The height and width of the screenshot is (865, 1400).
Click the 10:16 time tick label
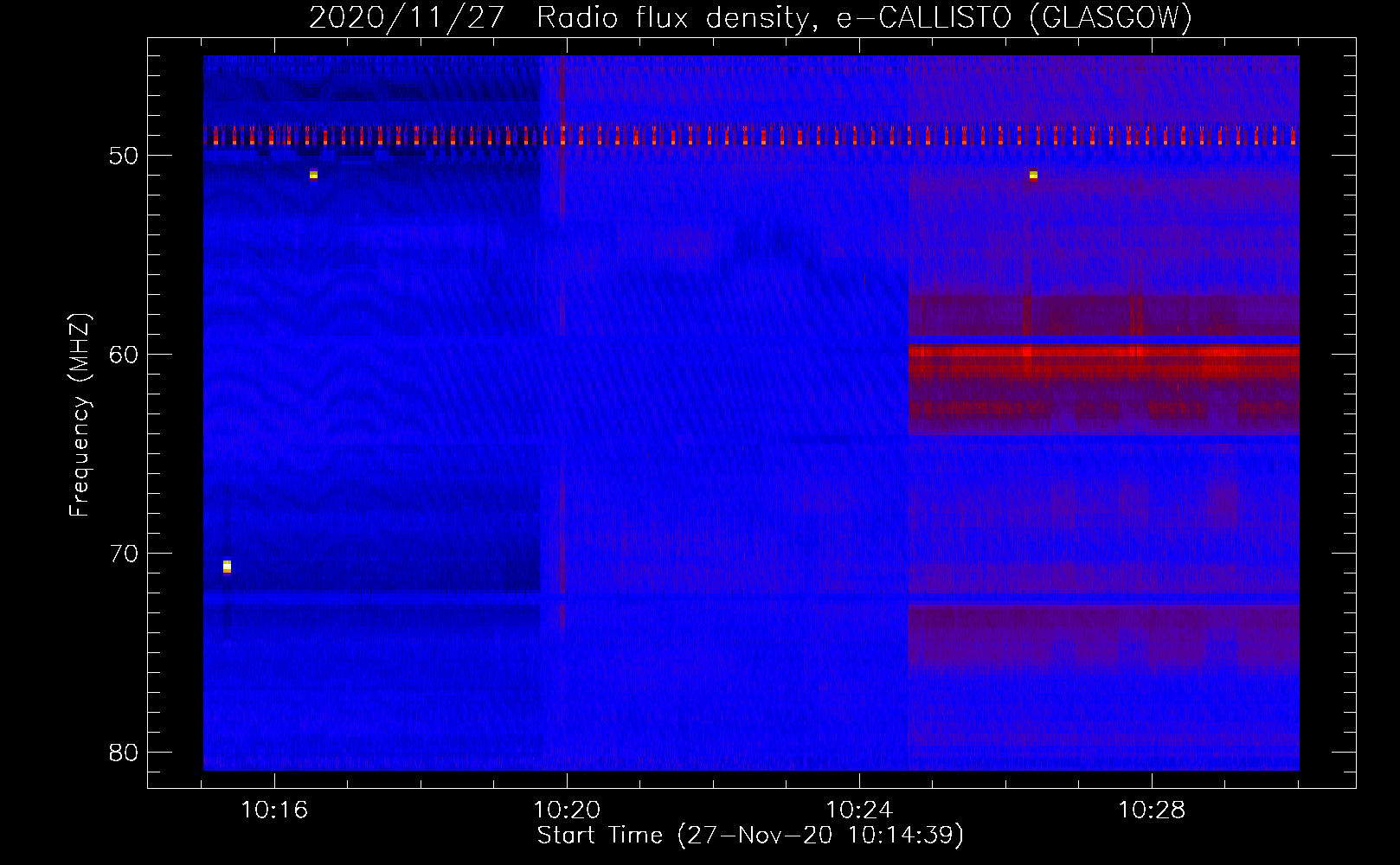[274, 810]
